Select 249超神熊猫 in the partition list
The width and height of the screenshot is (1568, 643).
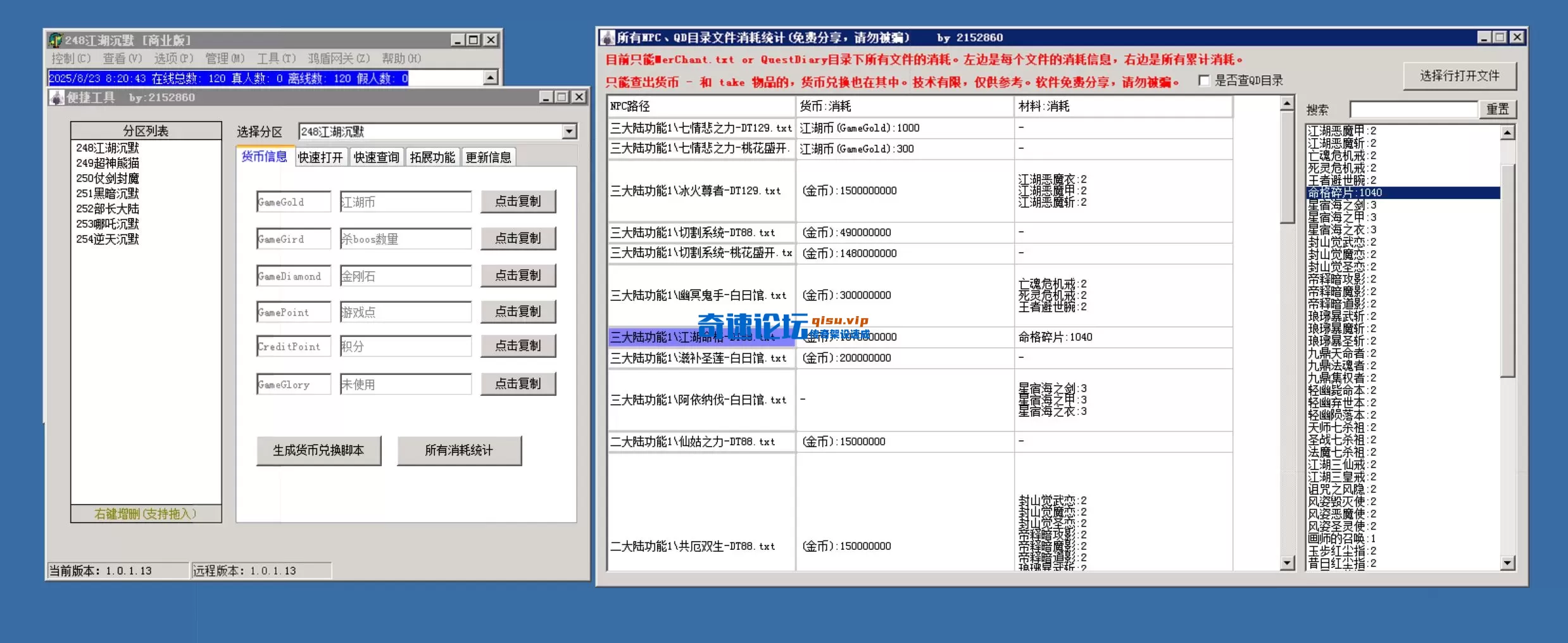click(x=108, y=163)
